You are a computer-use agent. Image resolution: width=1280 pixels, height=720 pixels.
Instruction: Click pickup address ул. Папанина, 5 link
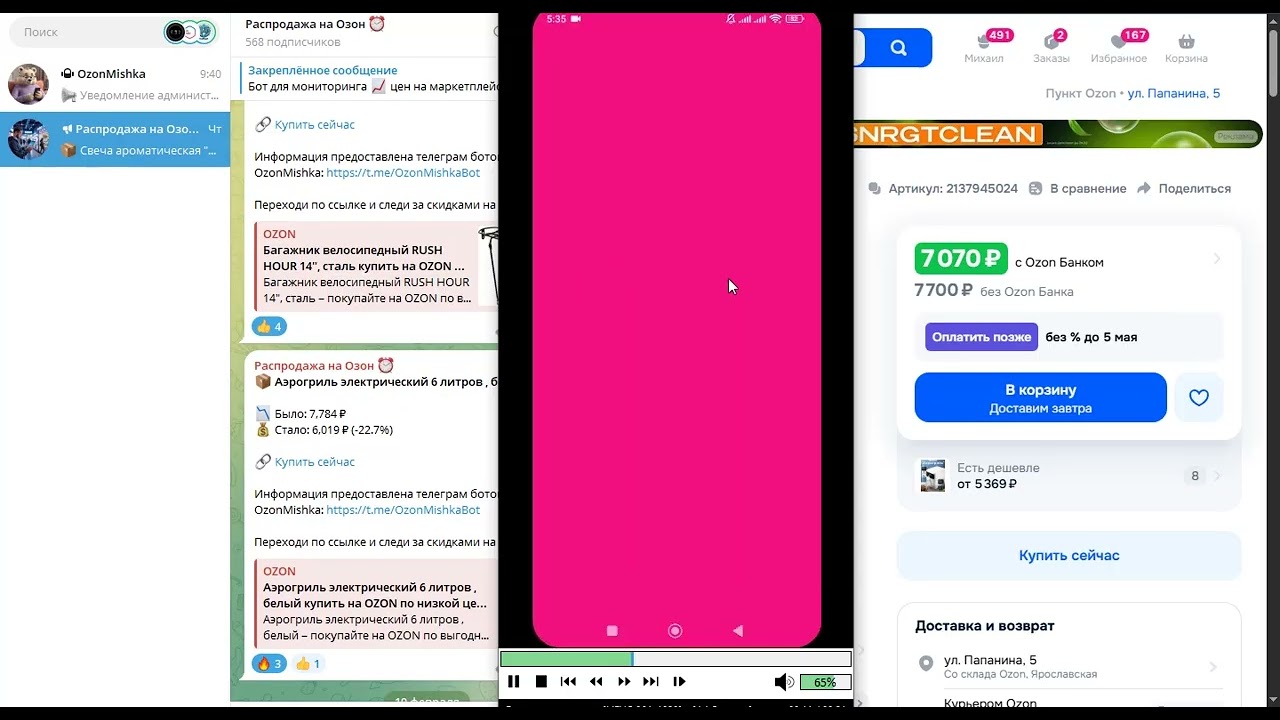point(1174,94)
